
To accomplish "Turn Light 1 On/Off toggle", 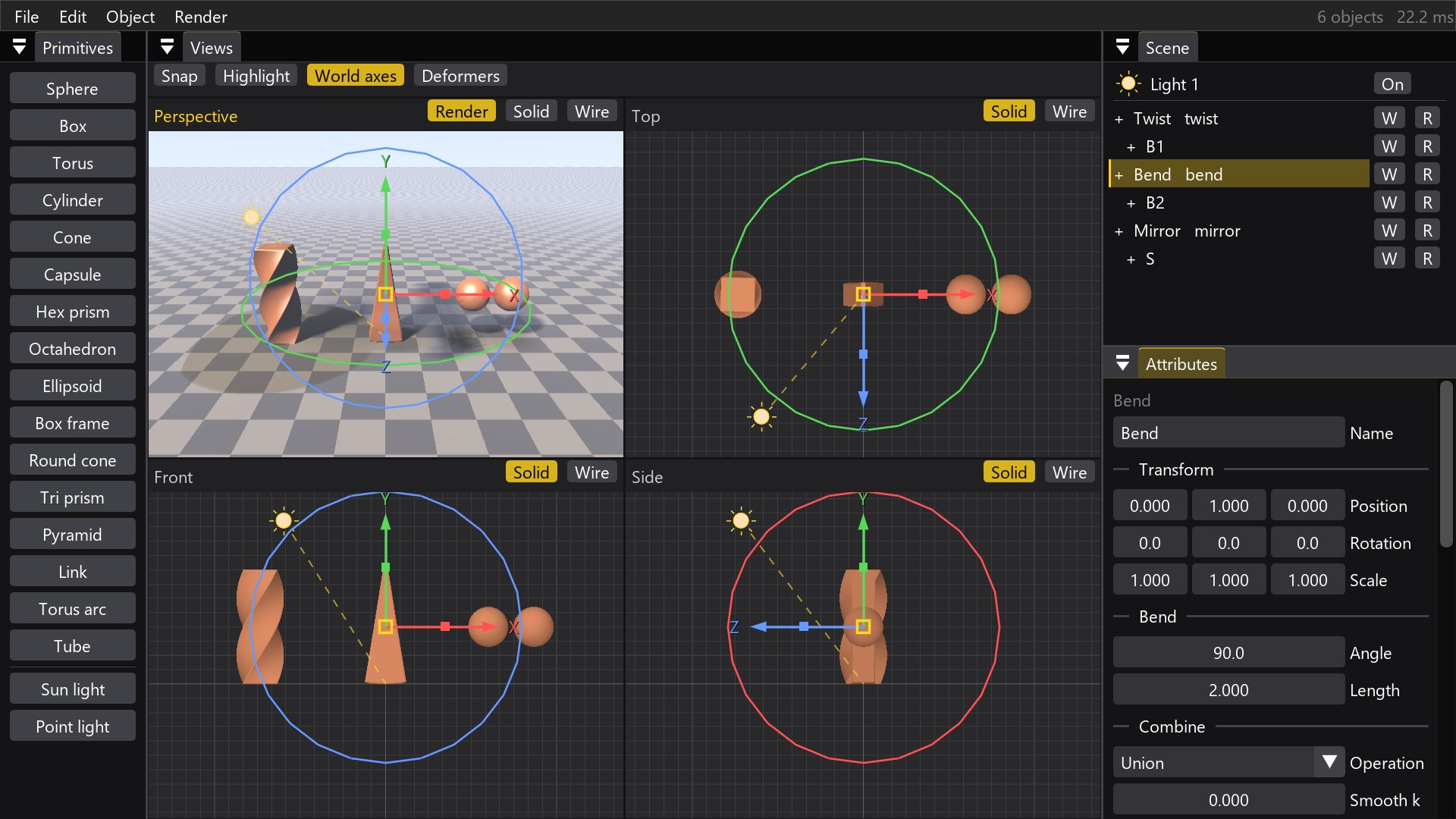I will [x=1392, y=84].
